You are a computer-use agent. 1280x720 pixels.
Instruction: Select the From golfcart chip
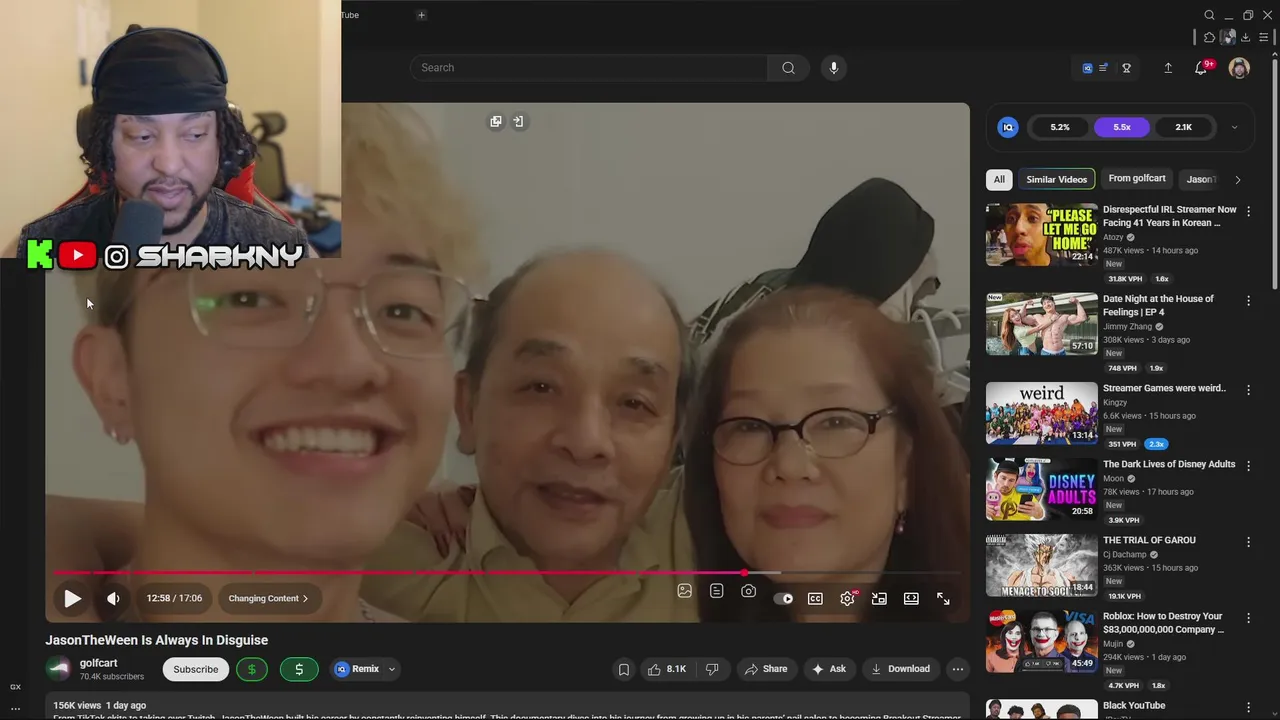(x=1137, y=179)
